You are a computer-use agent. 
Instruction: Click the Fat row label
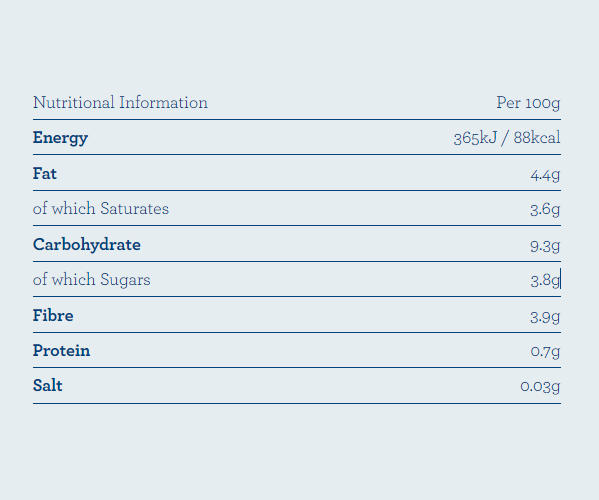pyautogui.click(x=45, y=173)
